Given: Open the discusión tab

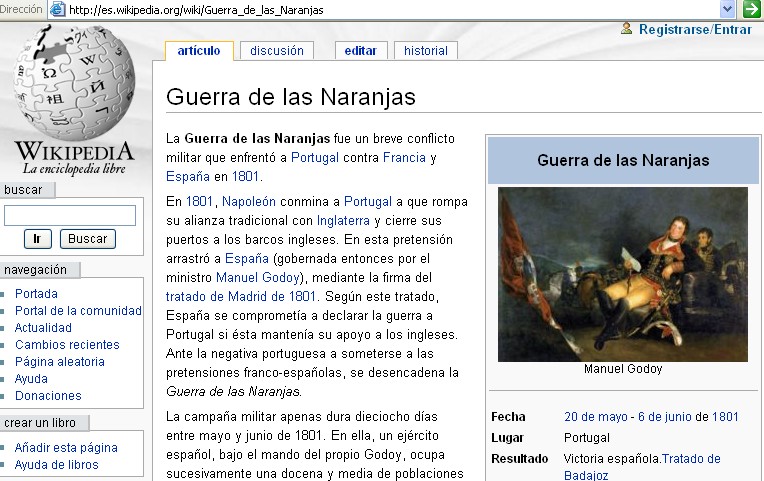Looking at the screenshot, I should (277, 51).
